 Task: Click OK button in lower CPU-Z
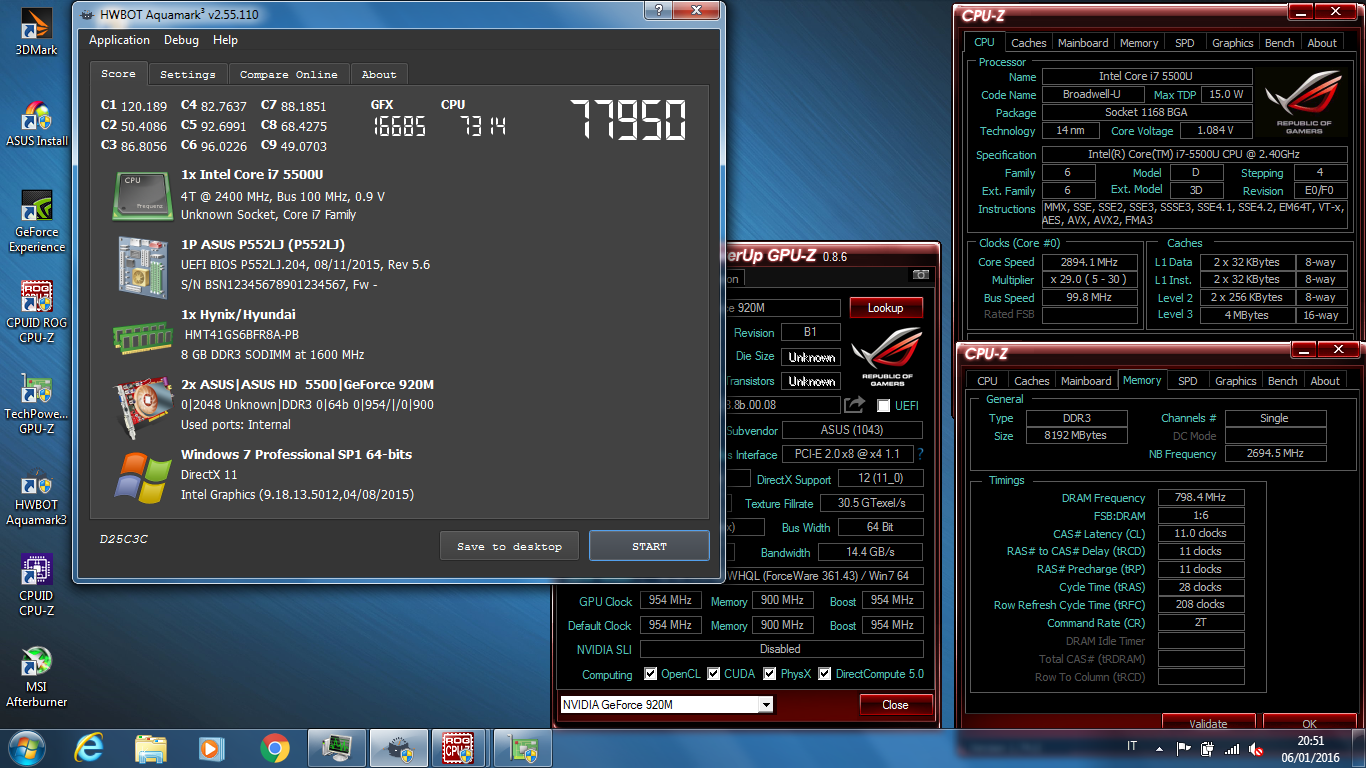[x=1309, y=722]
